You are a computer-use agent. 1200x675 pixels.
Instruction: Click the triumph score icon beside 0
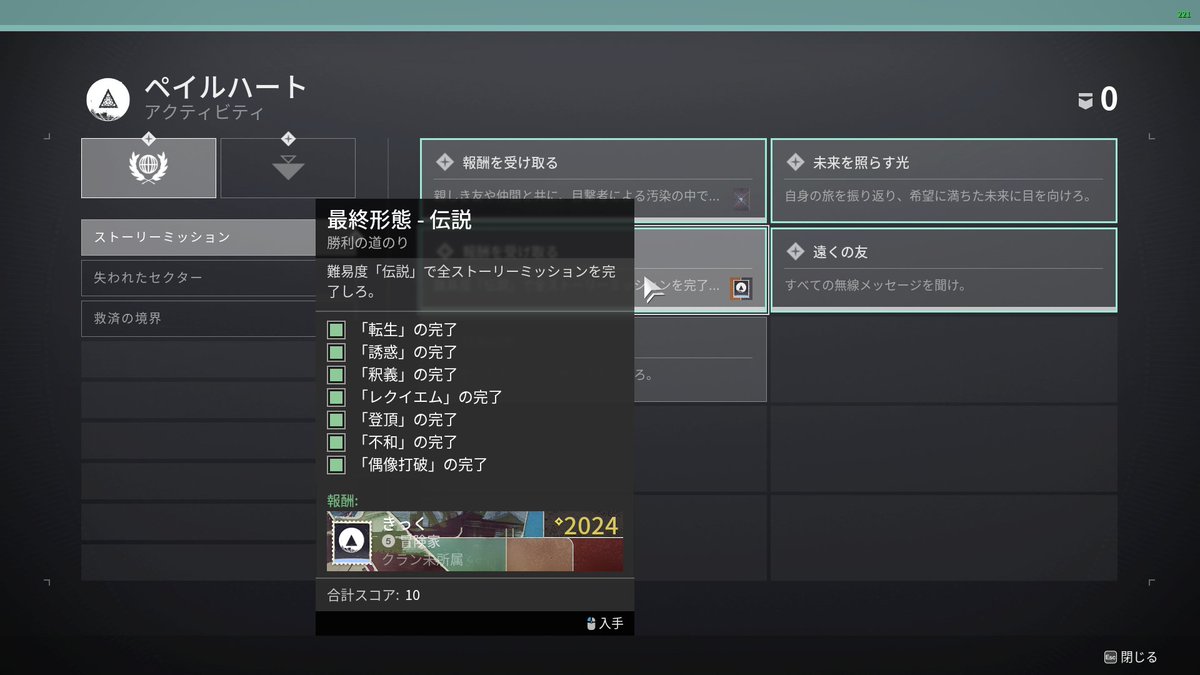[x=1084, y=99]
